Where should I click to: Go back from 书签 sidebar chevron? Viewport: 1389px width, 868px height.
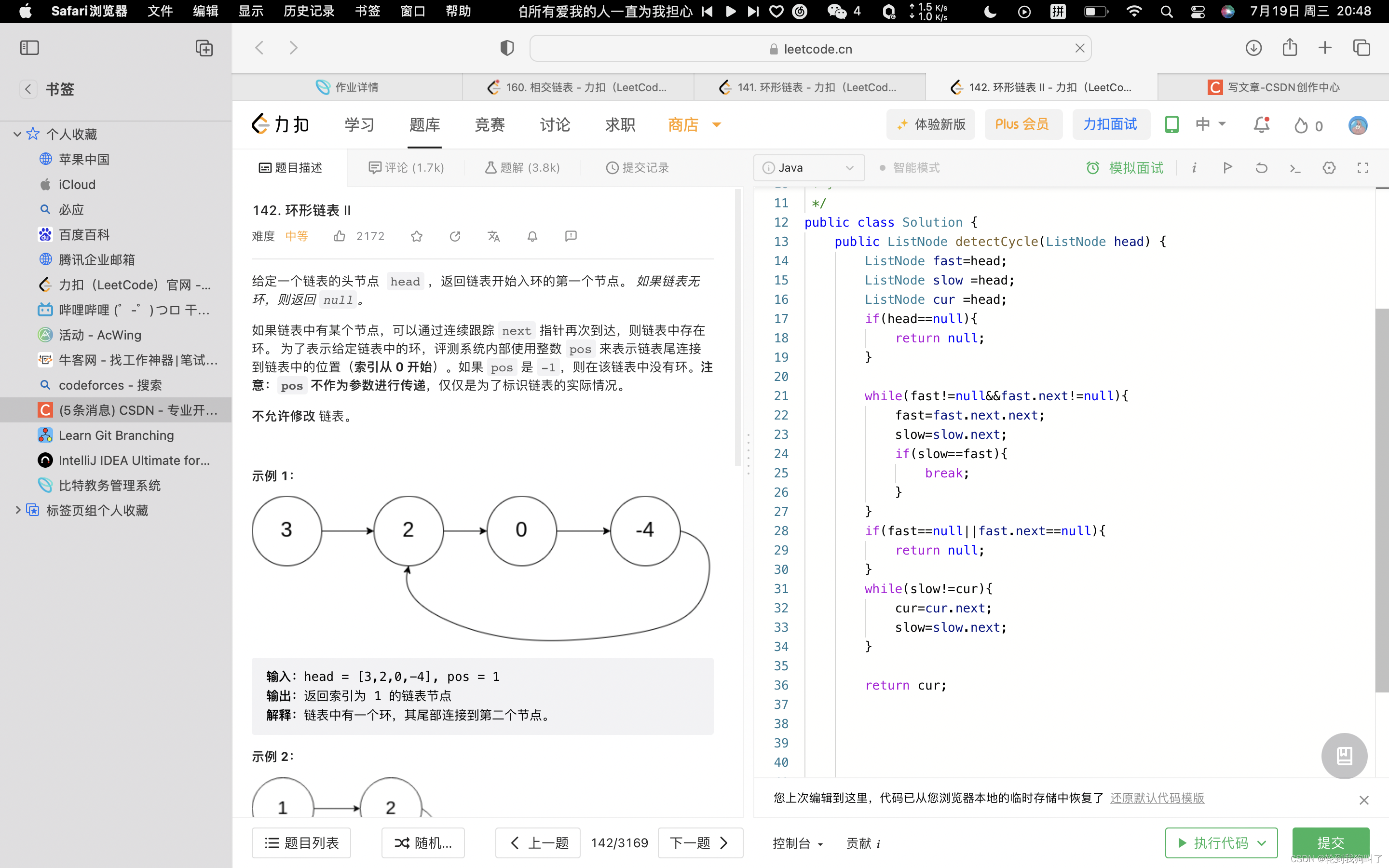coord(28,89)
